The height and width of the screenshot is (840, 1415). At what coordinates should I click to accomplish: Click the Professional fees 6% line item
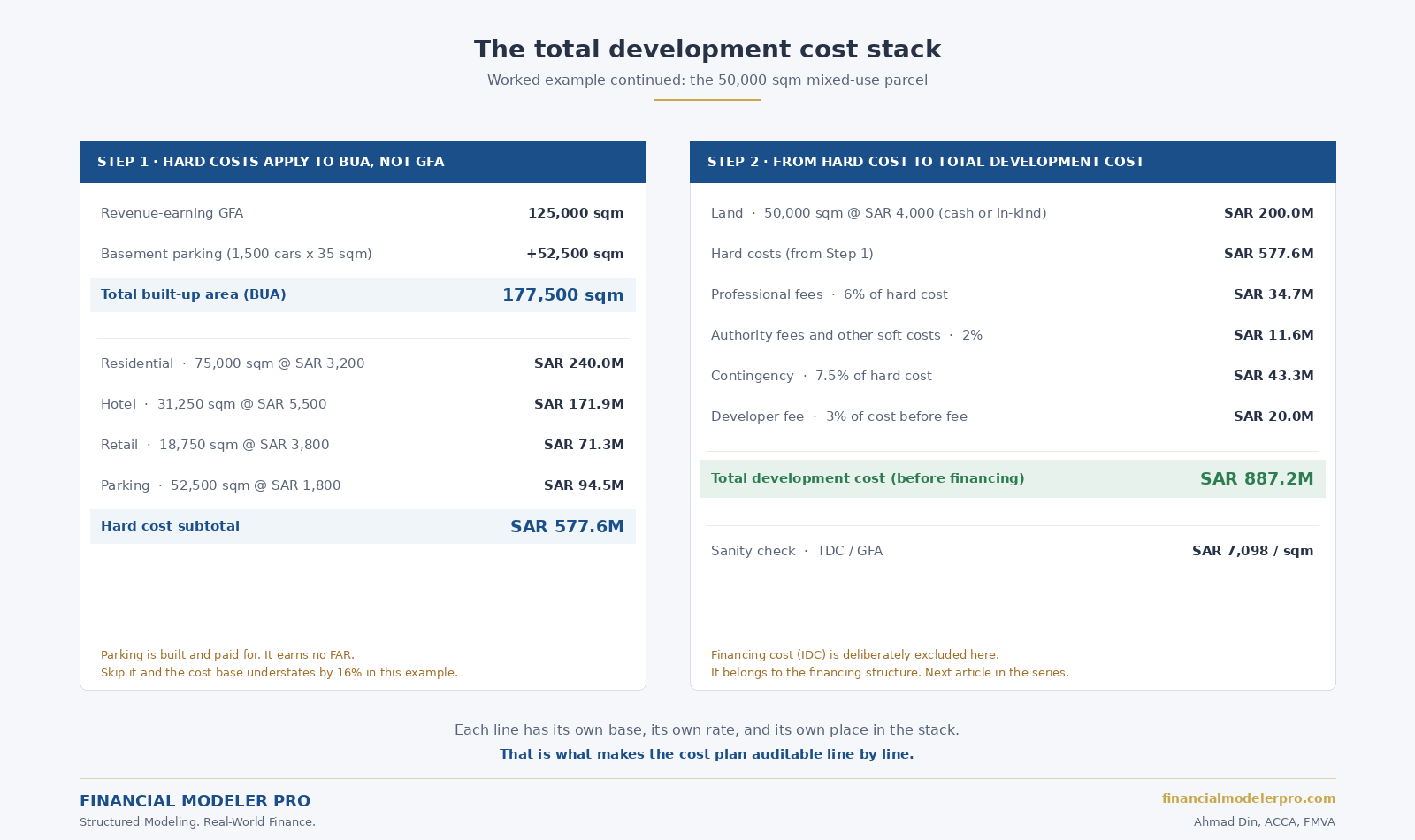[x=829, y=294]
